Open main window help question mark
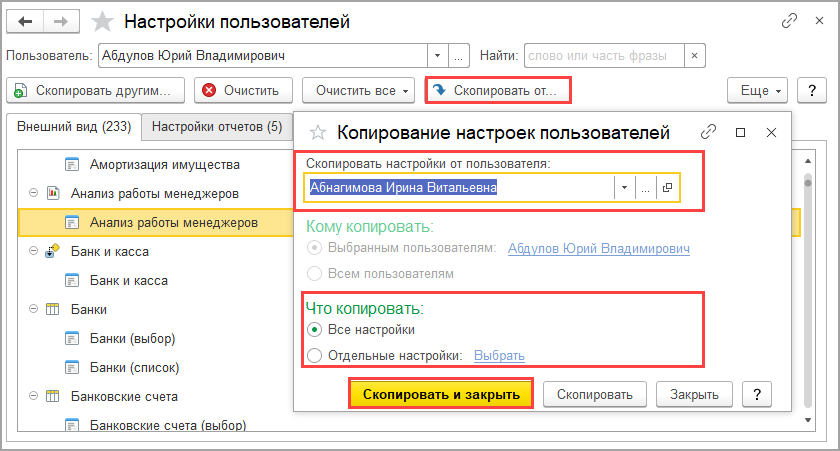This screenshot has width=840, height=451. coord(812,91)
